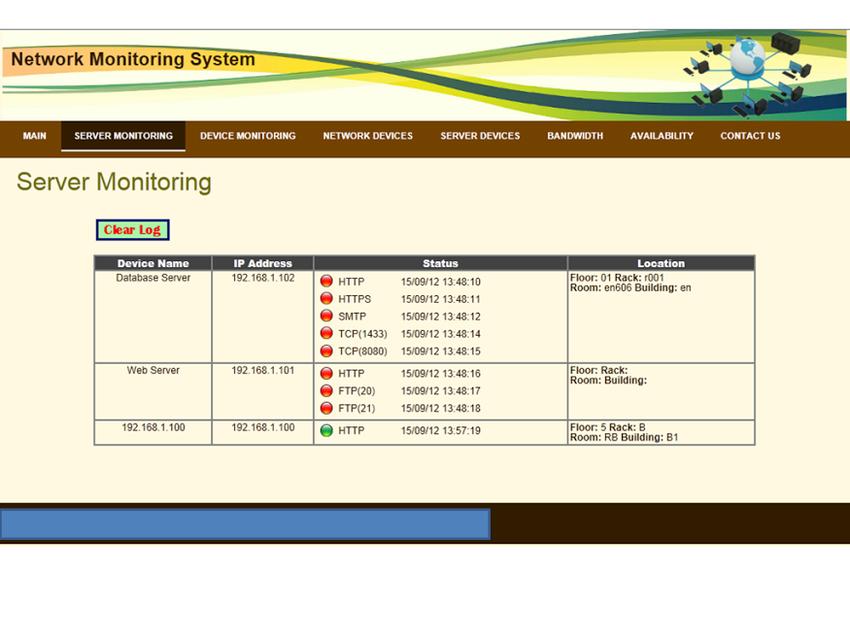Open the Network Monitoring System home via title

133,59
